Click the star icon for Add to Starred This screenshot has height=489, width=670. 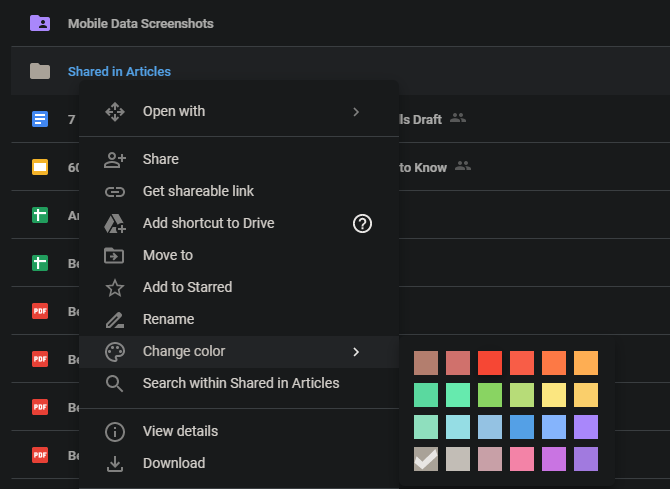115,287
